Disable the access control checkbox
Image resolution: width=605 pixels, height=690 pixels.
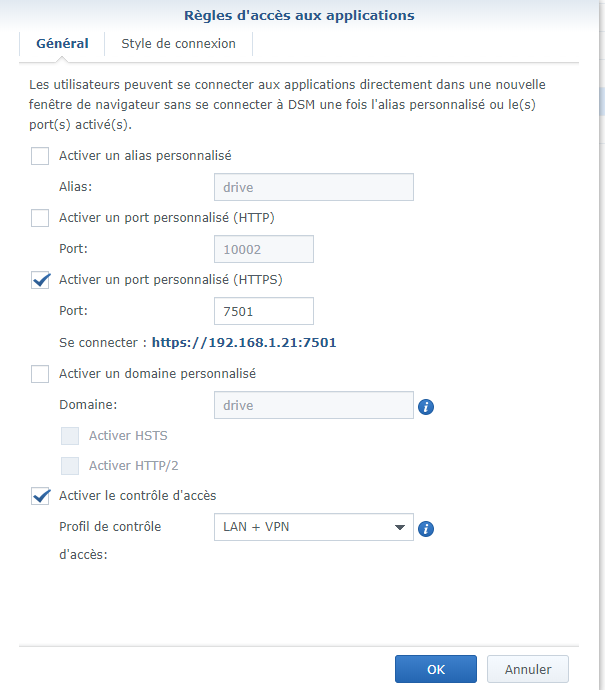(40, 496)
